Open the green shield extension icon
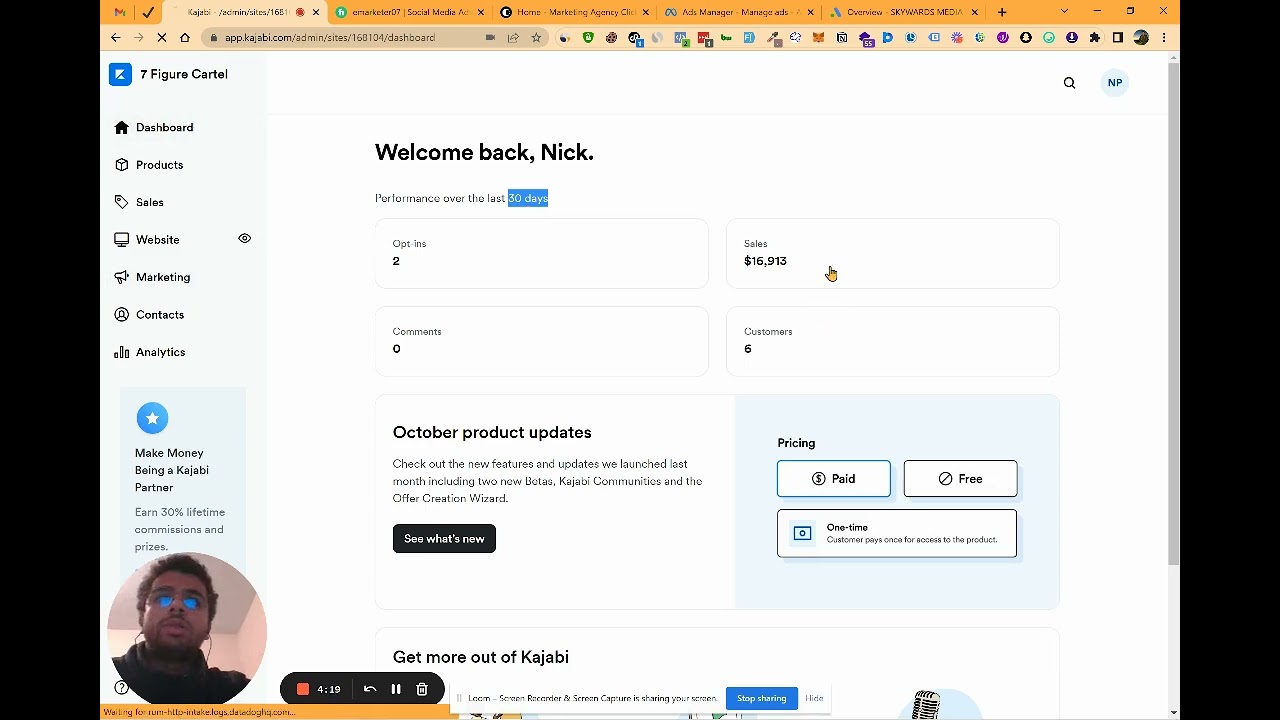The width and height of the screenshot is (1280, 720). tap(588, 37)
